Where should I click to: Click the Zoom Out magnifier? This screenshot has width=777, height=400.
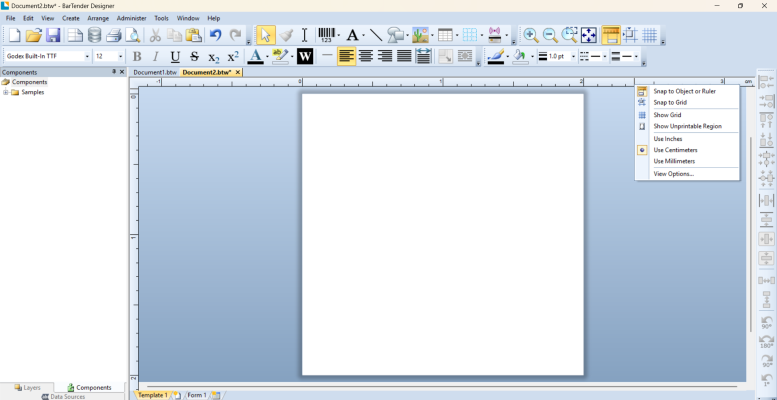(x=549, y=35)
